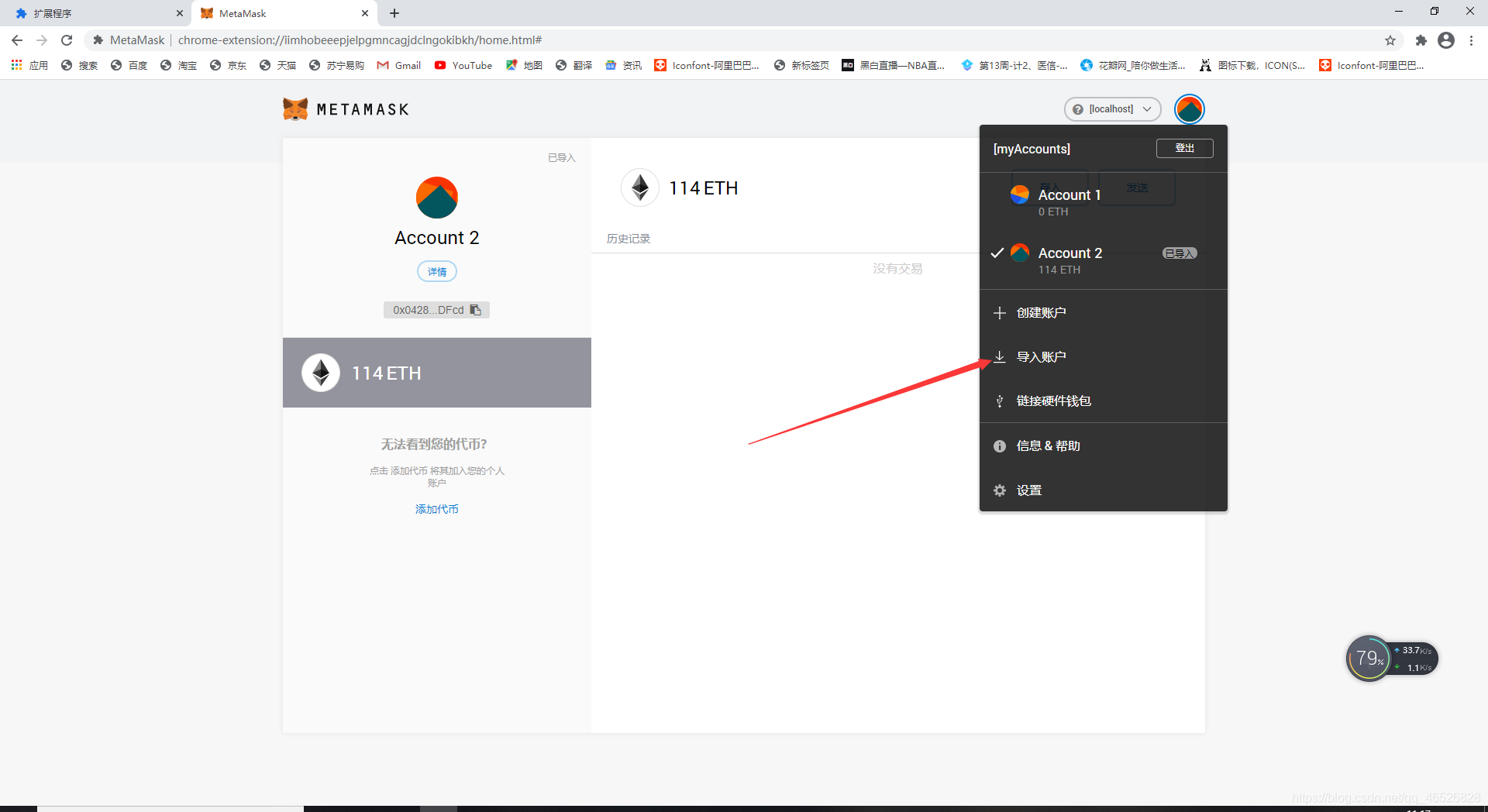Screen dimensions: 1488x812
Task: Open the localhost network dropdown
Action: [x=1112, y=109]
